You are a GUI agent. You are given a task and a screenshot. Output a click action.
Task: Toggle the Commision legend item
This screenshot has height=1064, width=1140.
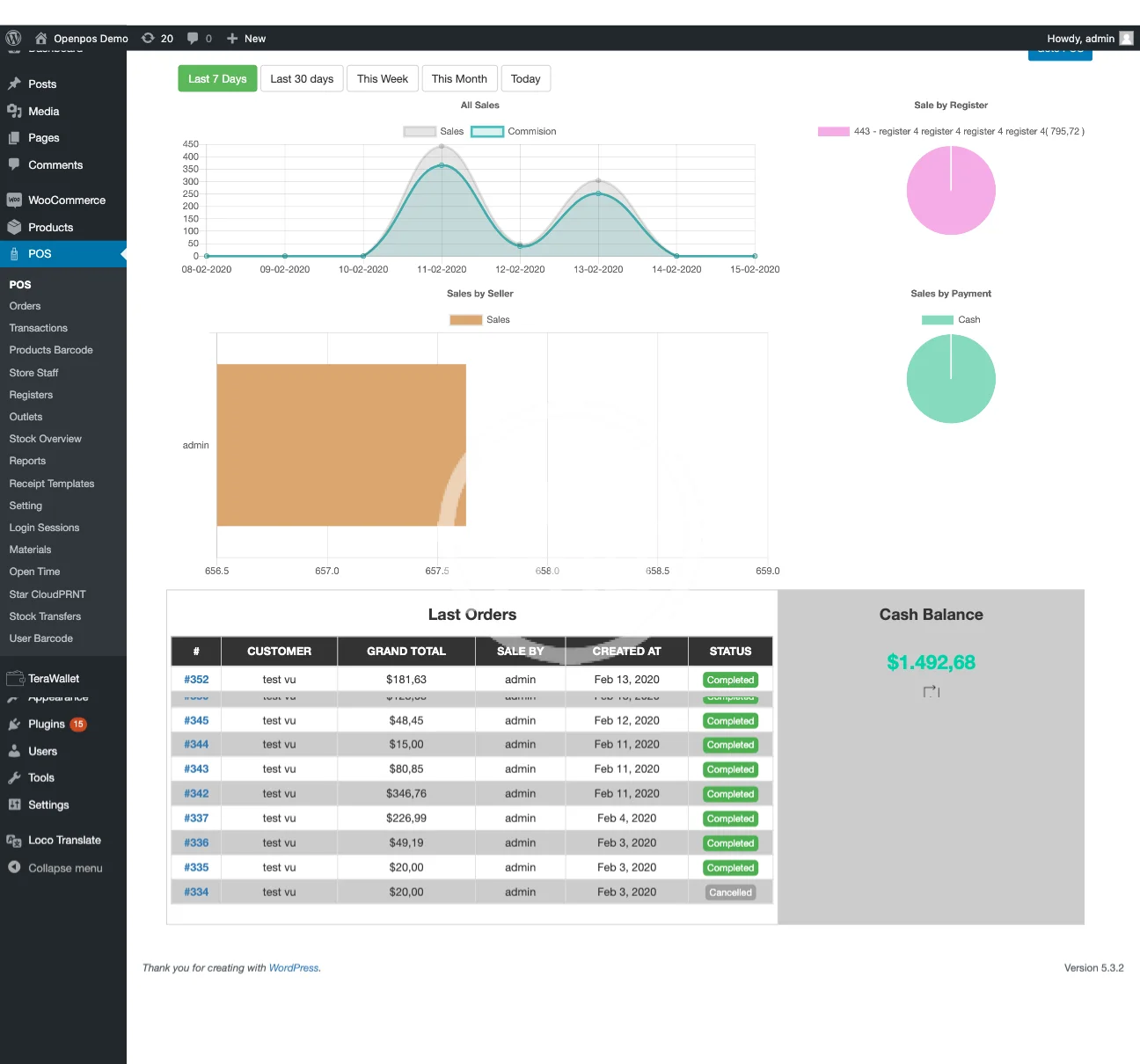(487, 132)
